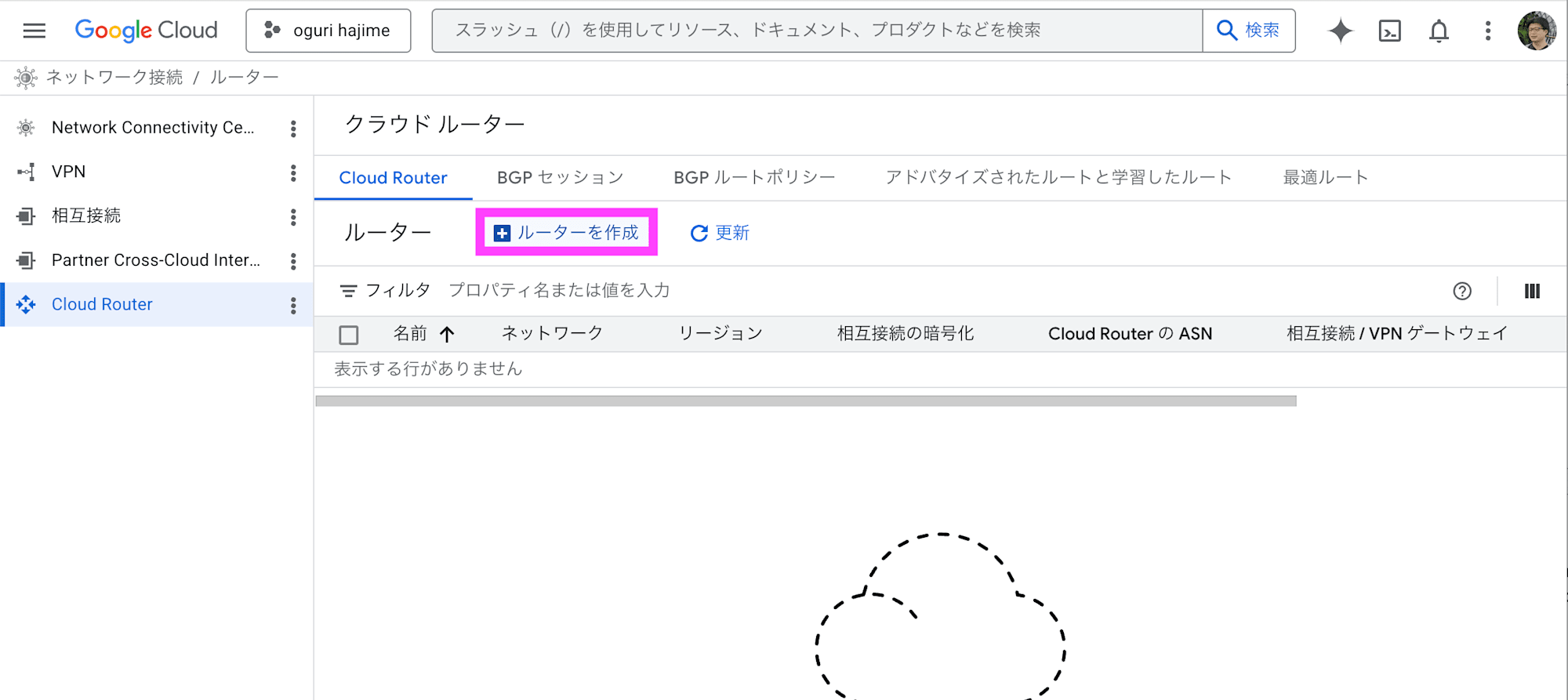
Task: Open more options for Cloud Router sidebar item
Action: click(293, 305)
